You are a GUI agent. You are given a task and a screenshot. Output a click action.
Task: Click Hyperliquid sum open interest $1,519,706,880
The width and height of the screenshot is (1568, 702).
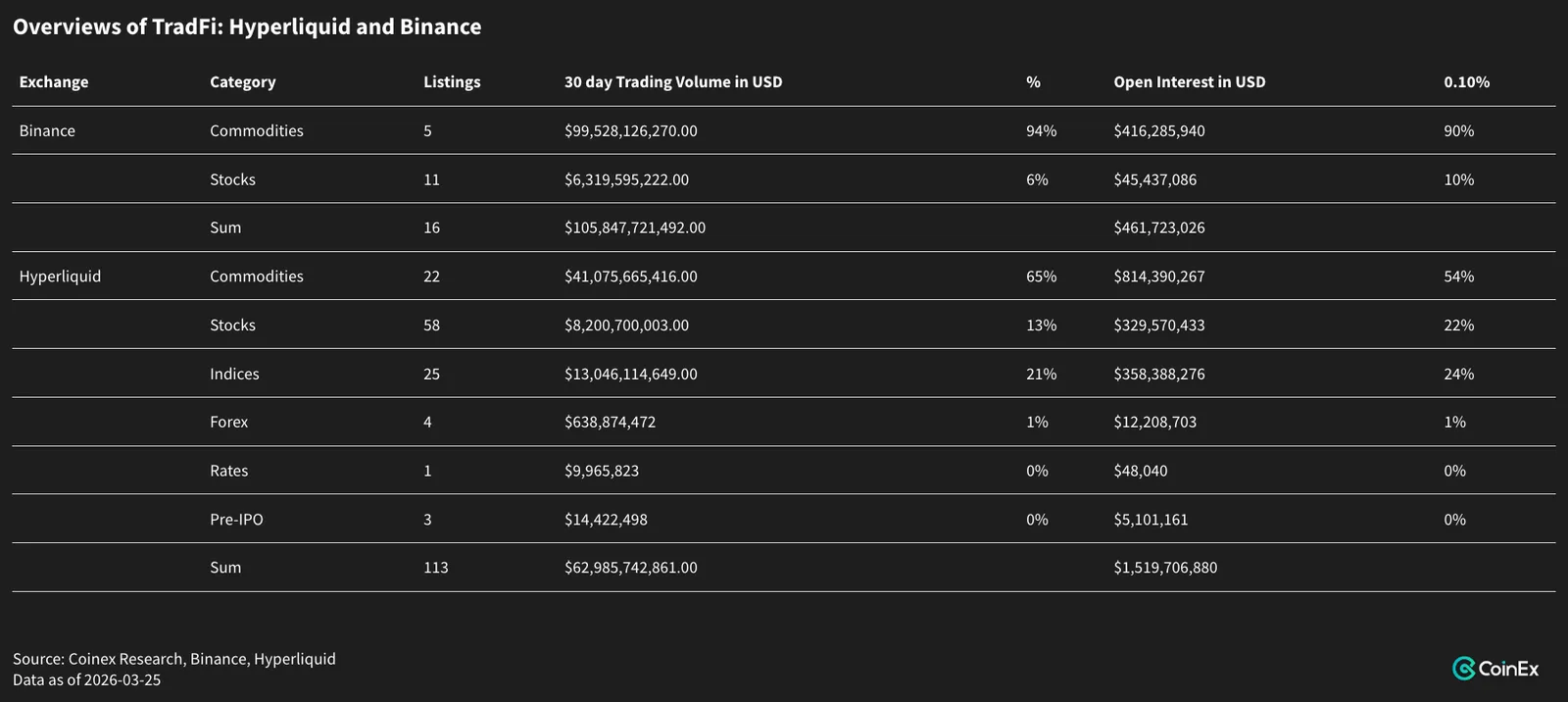click(1165, 568)
